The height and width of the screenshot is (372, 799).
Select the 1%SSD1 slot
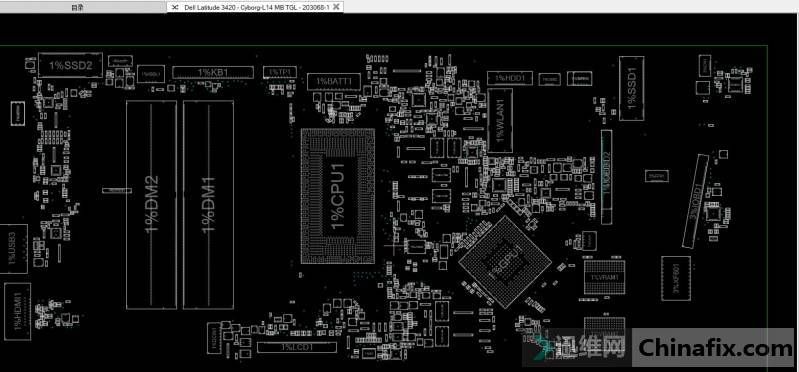(632, 88)
